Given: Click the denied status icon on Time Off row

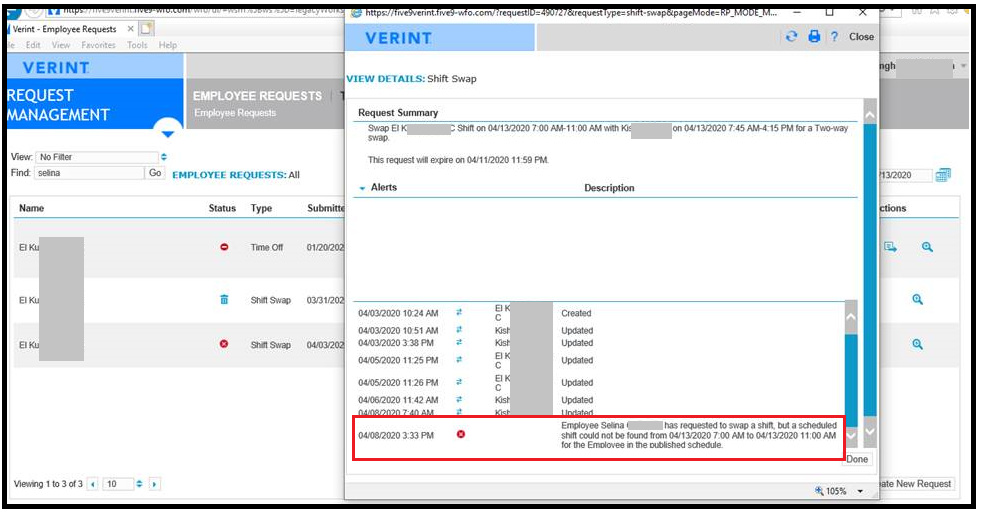Looking at the screenshot, I should click(224, 247).
